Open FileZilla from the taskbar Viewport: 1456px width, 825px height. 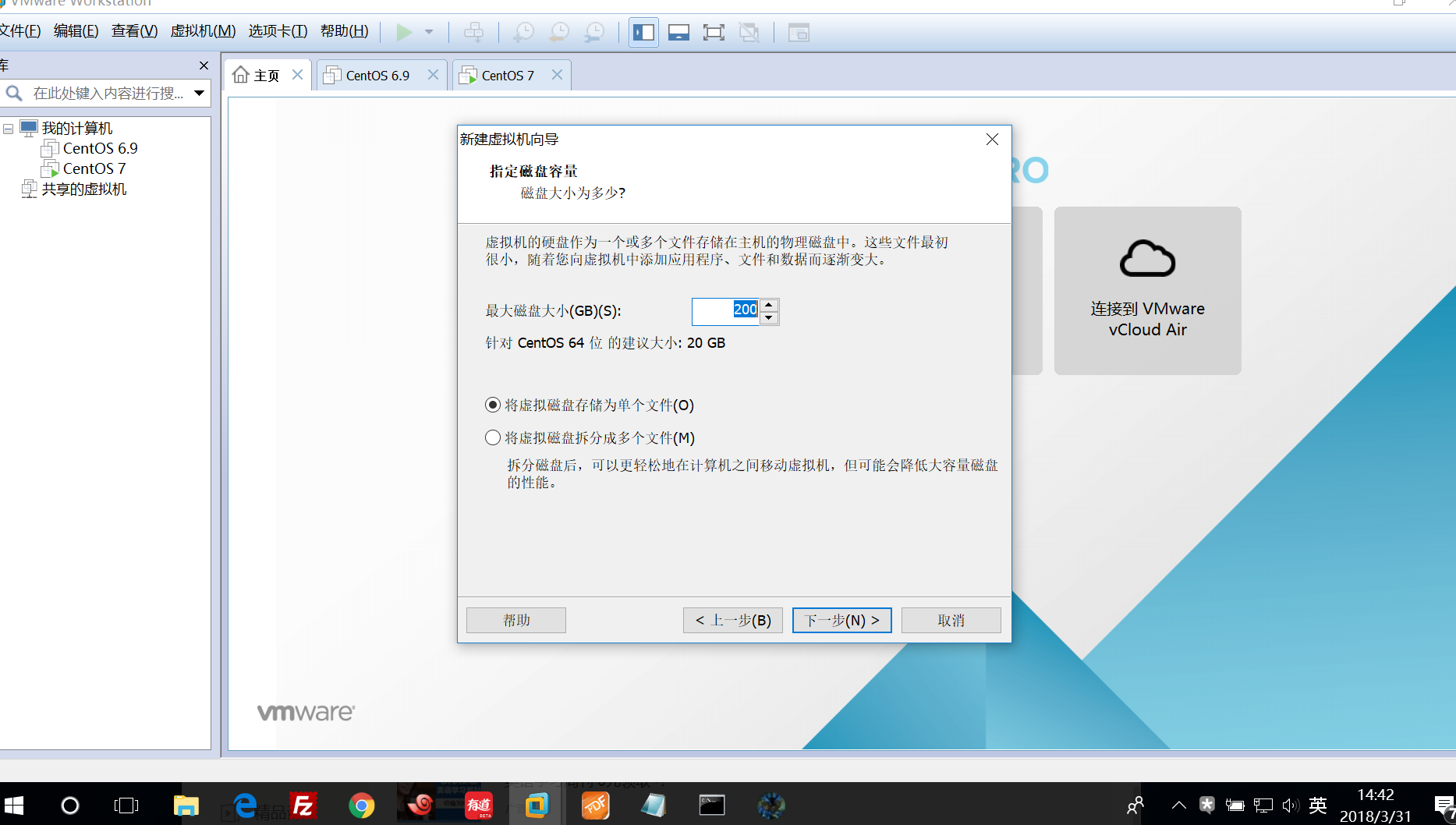click(303, 806)
